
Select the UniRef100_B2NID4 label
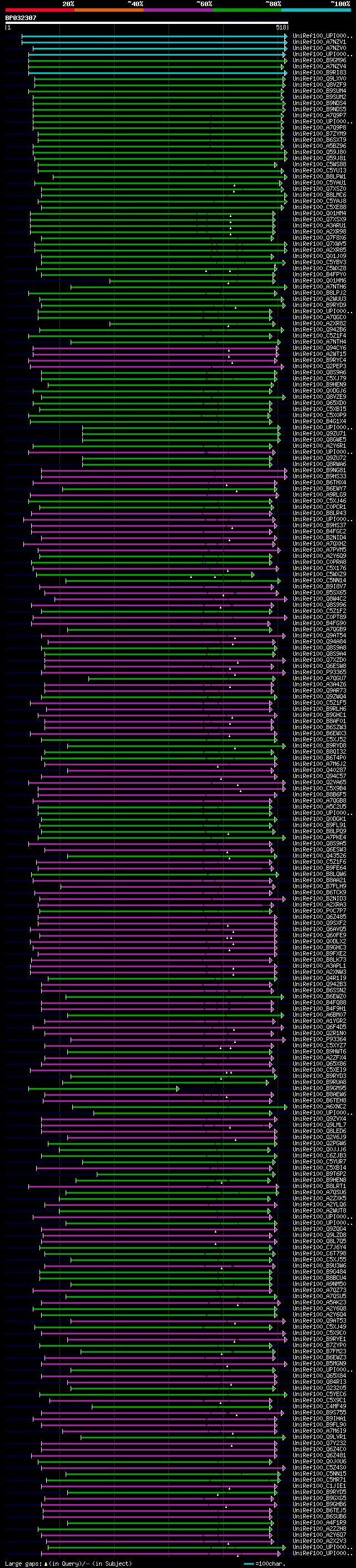pos(319,537)
